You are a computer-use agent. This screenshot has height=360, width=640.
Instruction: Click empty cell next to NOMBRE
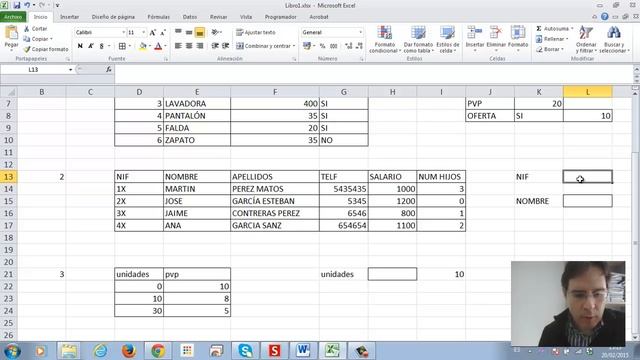(588, 201)
